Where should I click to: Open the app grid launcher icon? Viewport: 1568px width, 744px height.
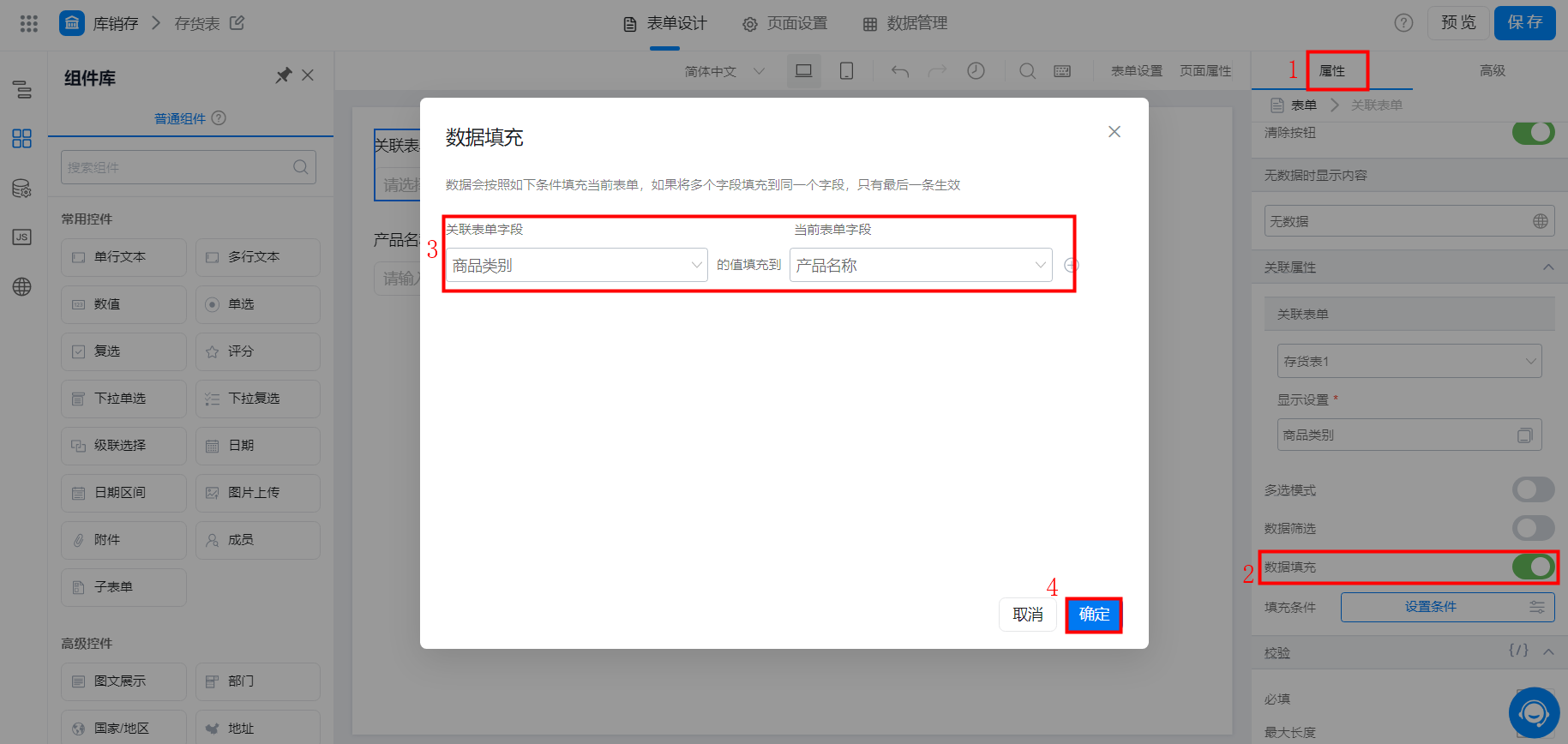(29, 23)
